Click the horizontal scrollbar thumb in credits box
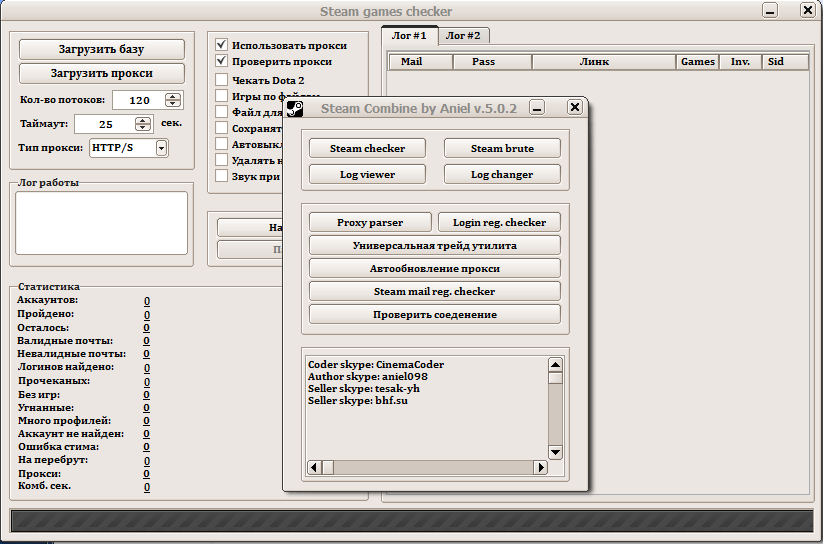This screenshot has width=823, height=544. (x=328, y=467)
